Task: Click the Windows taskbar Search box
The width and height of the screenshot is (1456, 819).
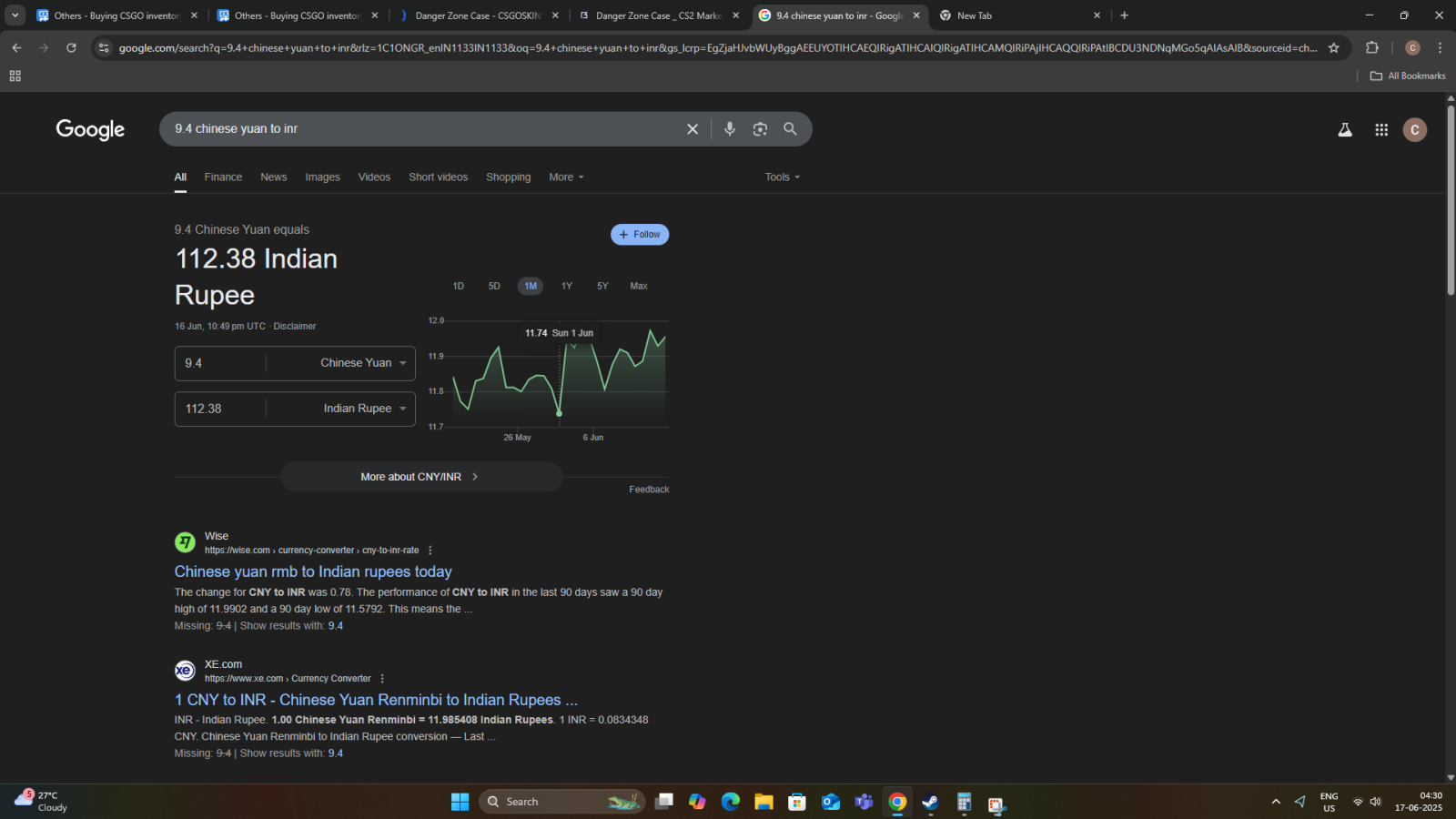Action: (561, 802)
